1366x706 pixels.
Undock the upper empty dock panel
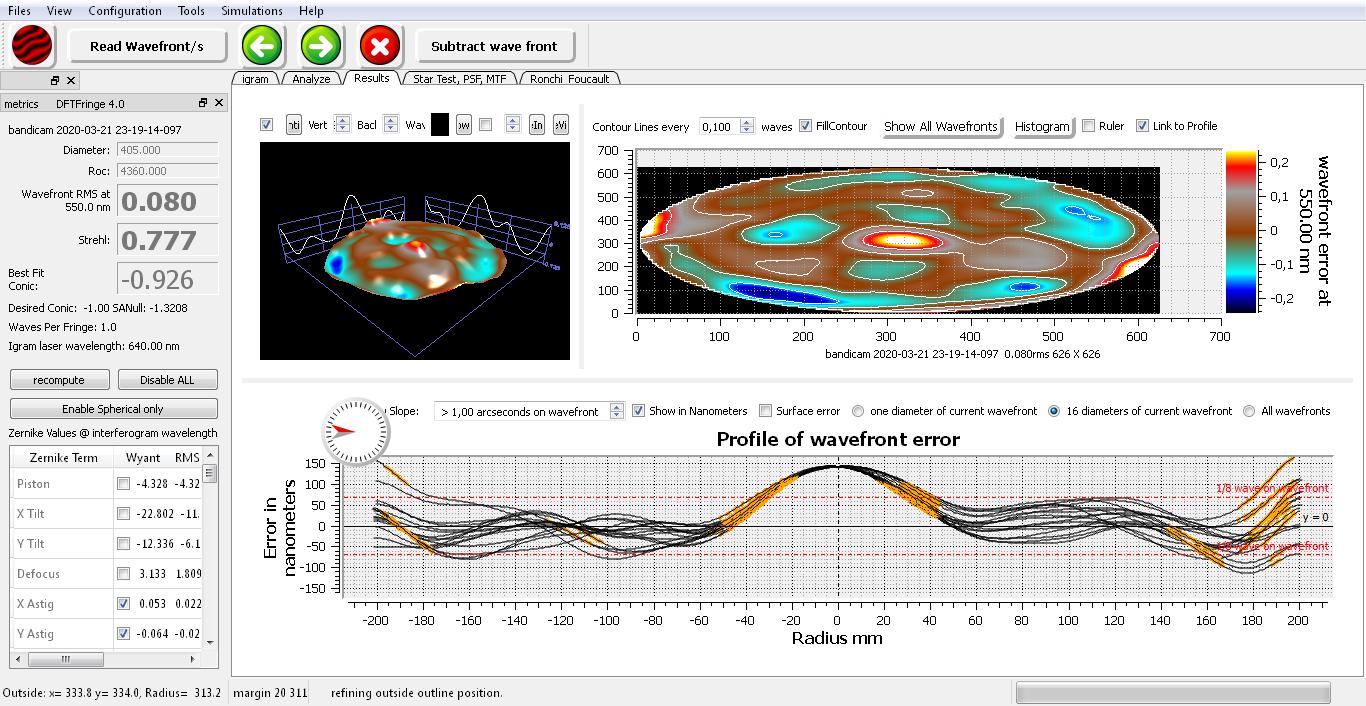point(55,80)
